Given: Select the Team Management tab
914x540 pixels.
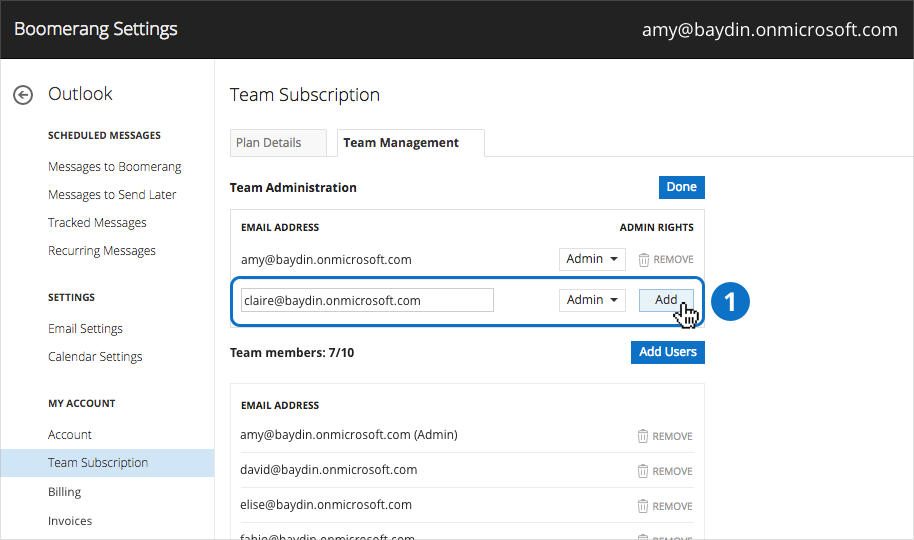Looking at the screenshot, I should click(410, 143).
